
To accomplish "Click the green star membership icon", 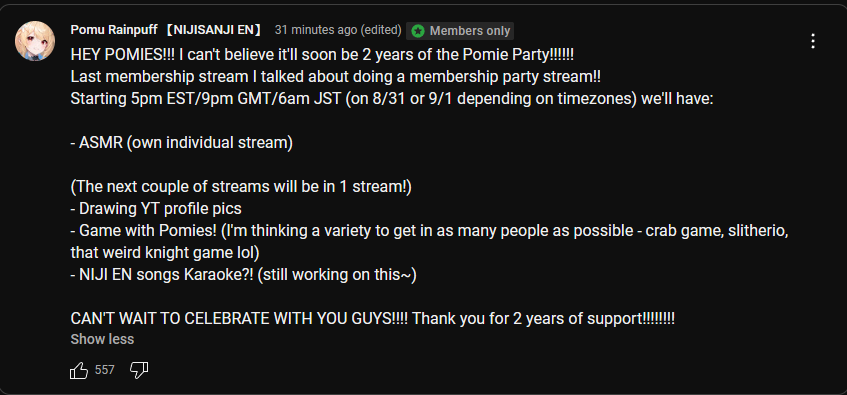I will coord(418,31).
